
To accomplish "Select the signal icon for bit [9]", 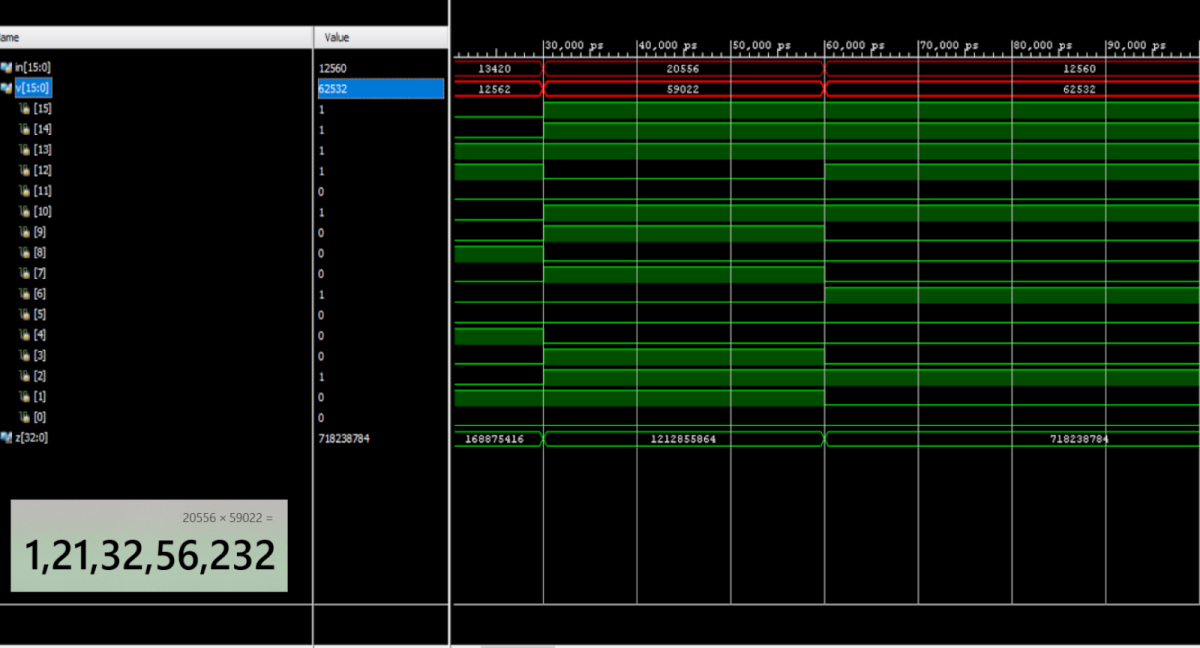I will coord(26,232).
